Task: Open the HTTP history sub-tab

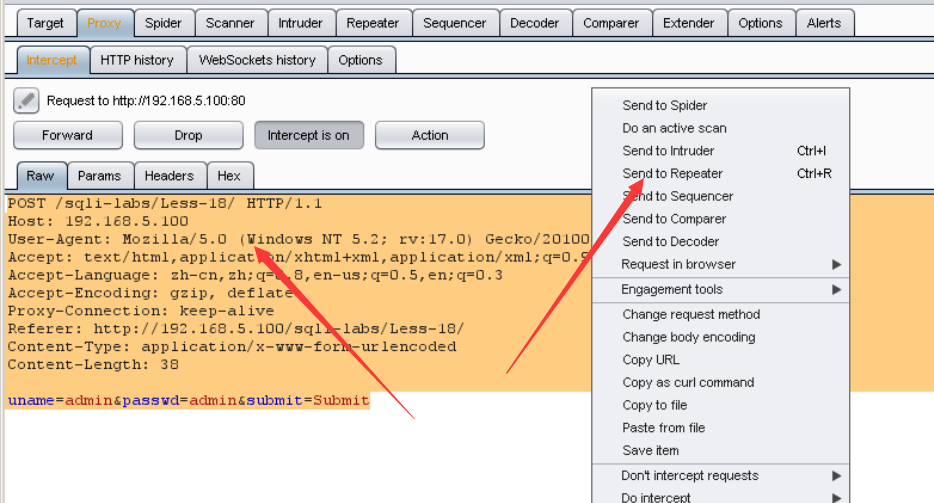Action: (137, 60)
